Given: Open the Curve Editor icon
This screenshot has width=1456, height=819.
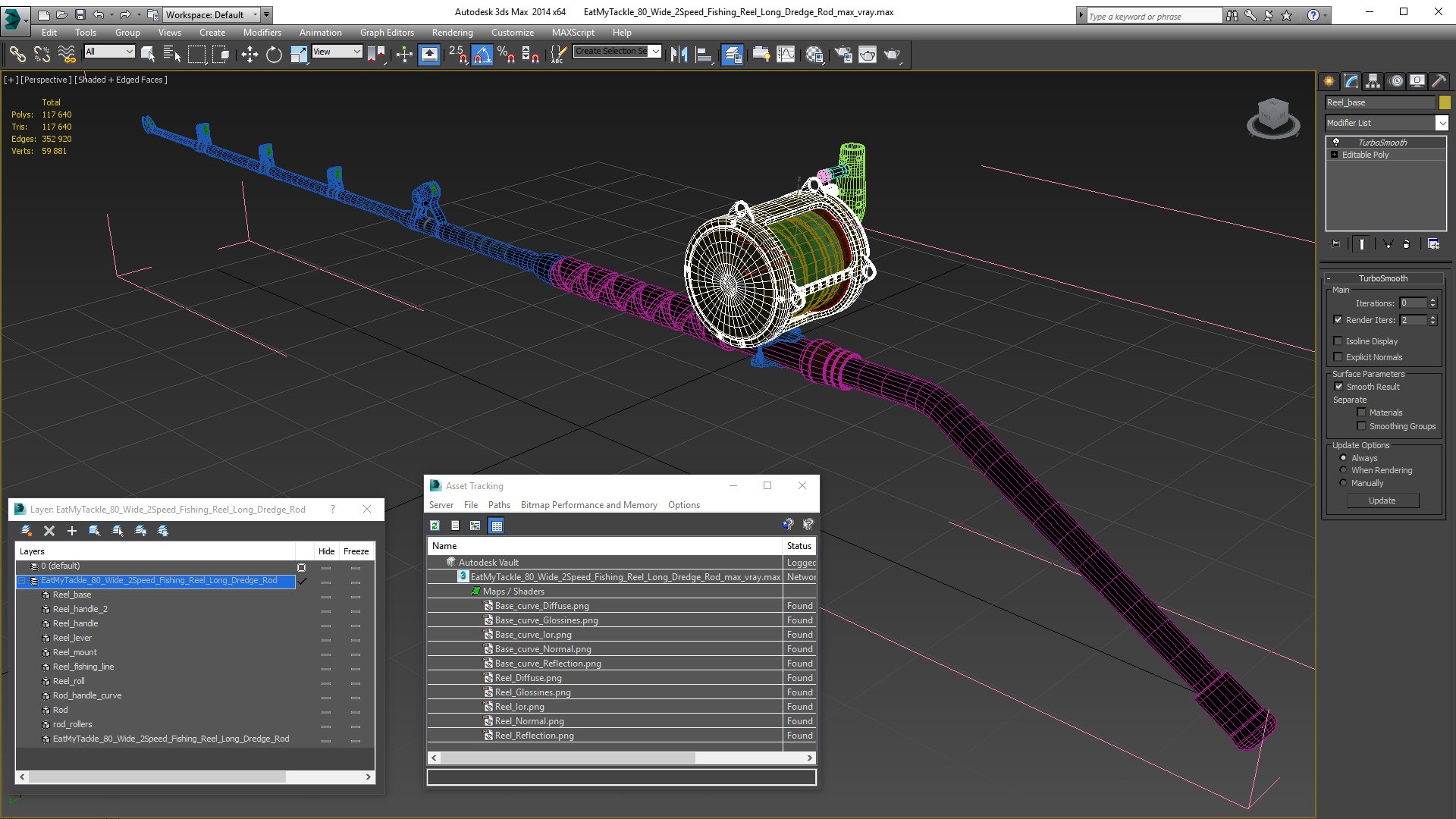Looking at the screenshot, I should point(786,54).
